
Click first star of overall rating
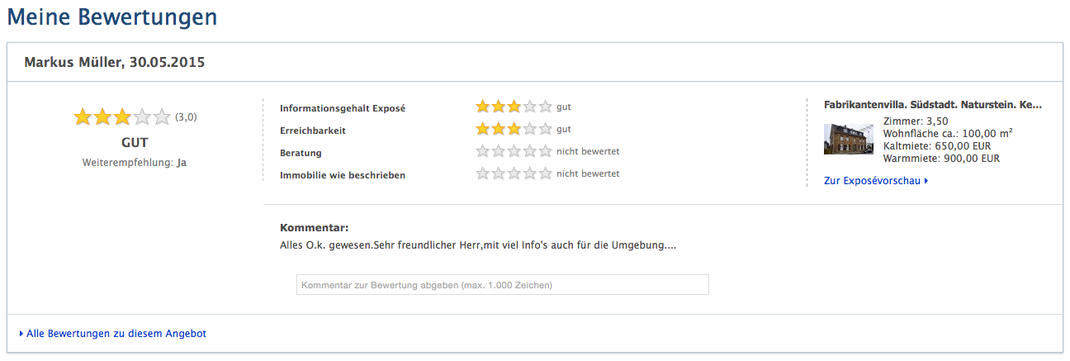click(x=83, y=117)
